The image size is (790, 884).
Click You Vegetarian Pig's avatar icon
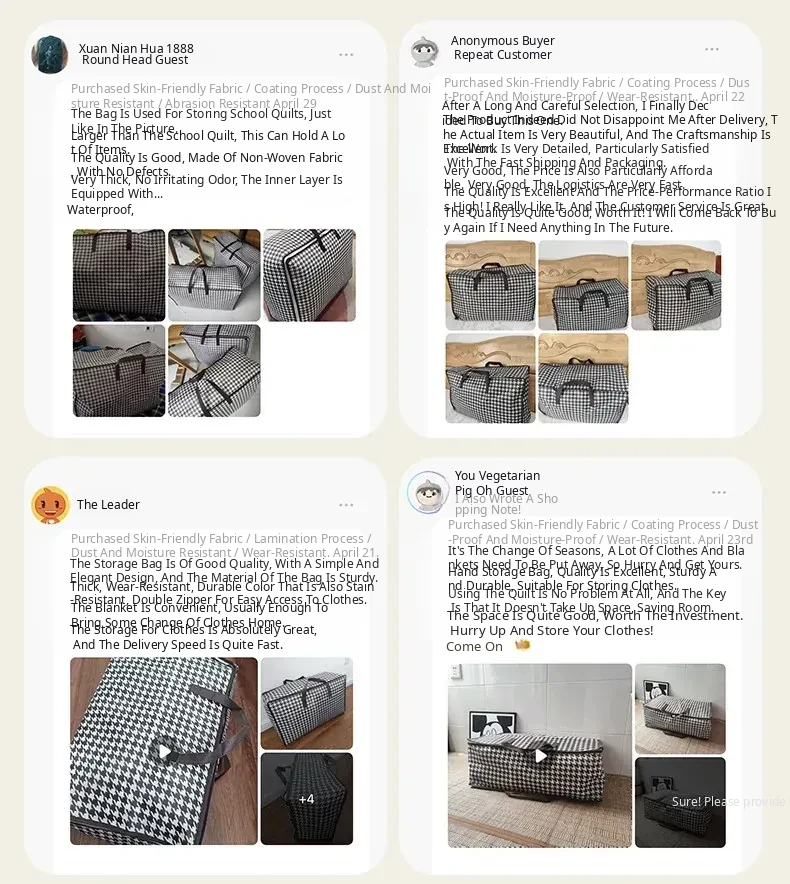point(429,492)
